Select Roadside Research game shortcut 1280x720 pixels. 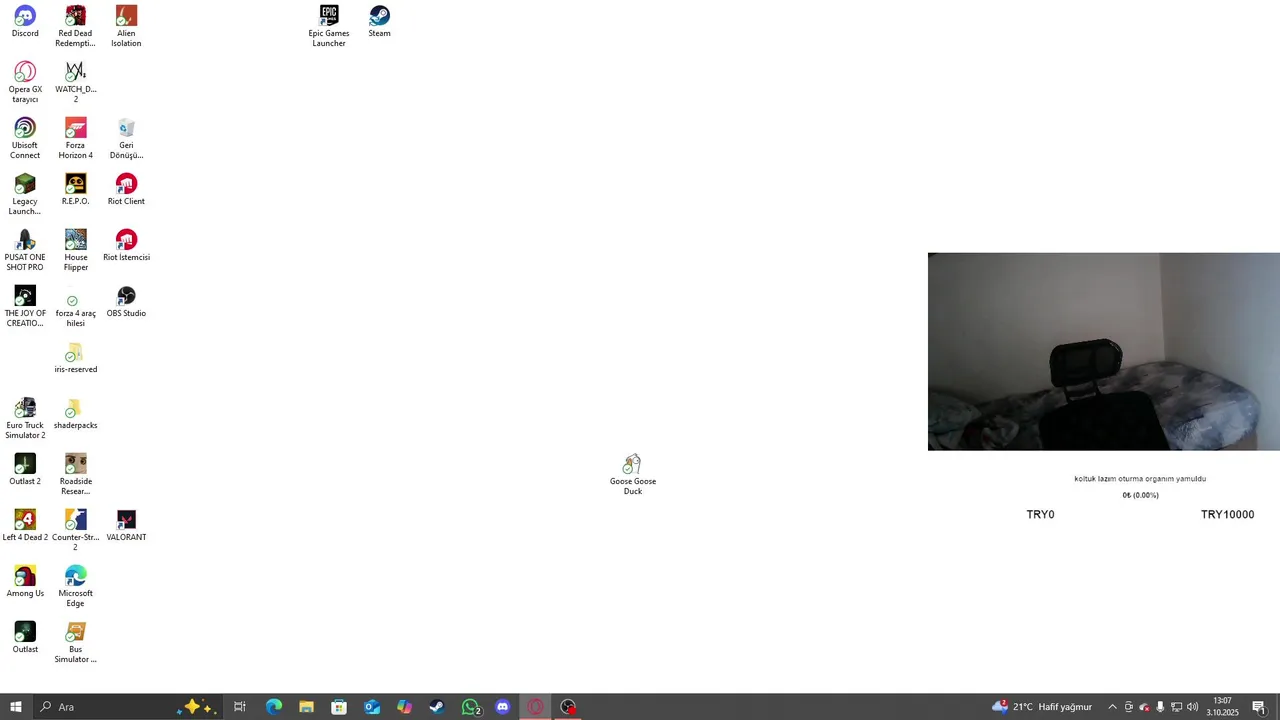(x=75, y=475)
